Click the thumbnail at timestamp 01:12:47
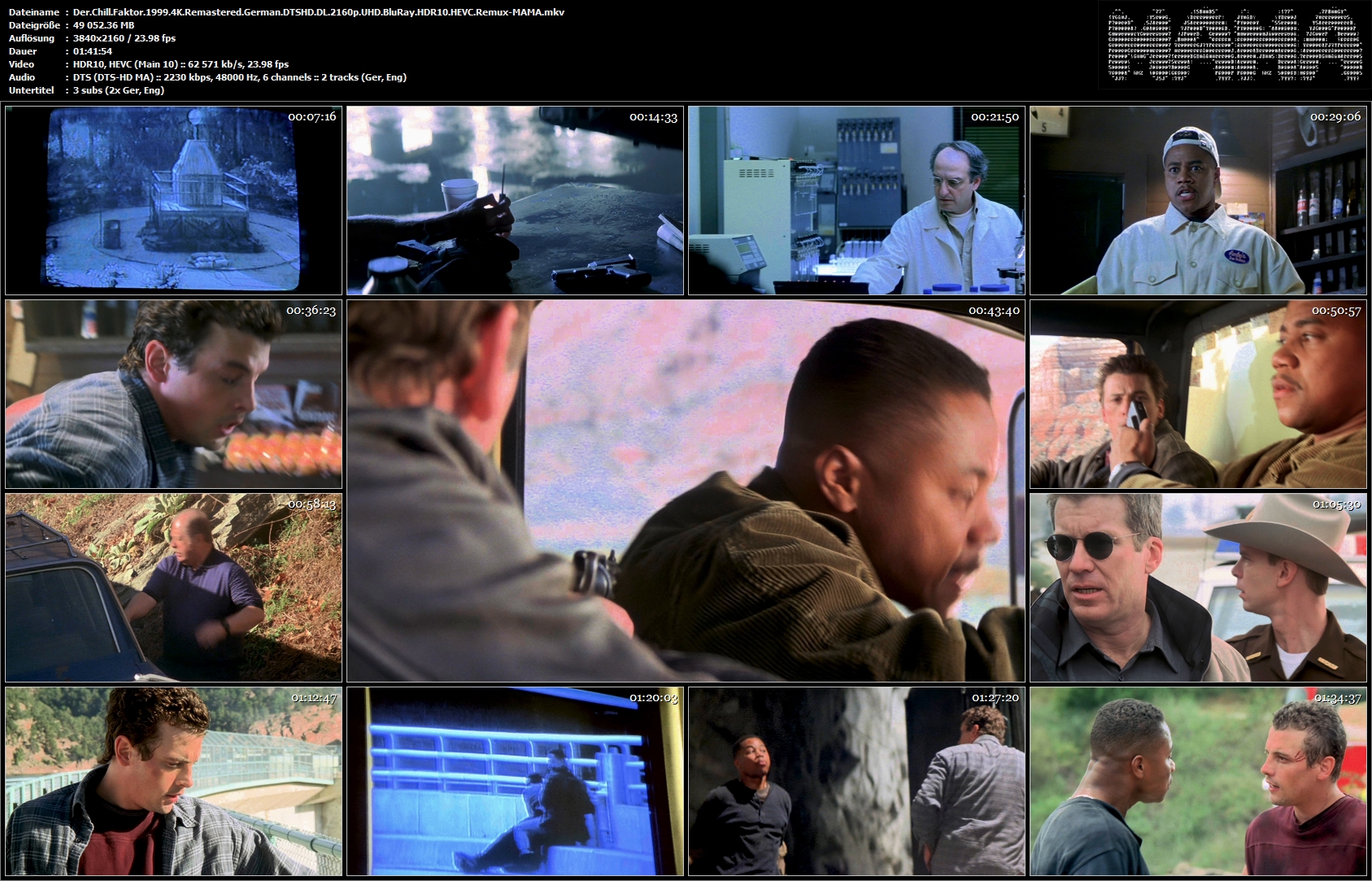This screenshot has width=1372, height=881. pyautogui.click(x=173, y=781)
